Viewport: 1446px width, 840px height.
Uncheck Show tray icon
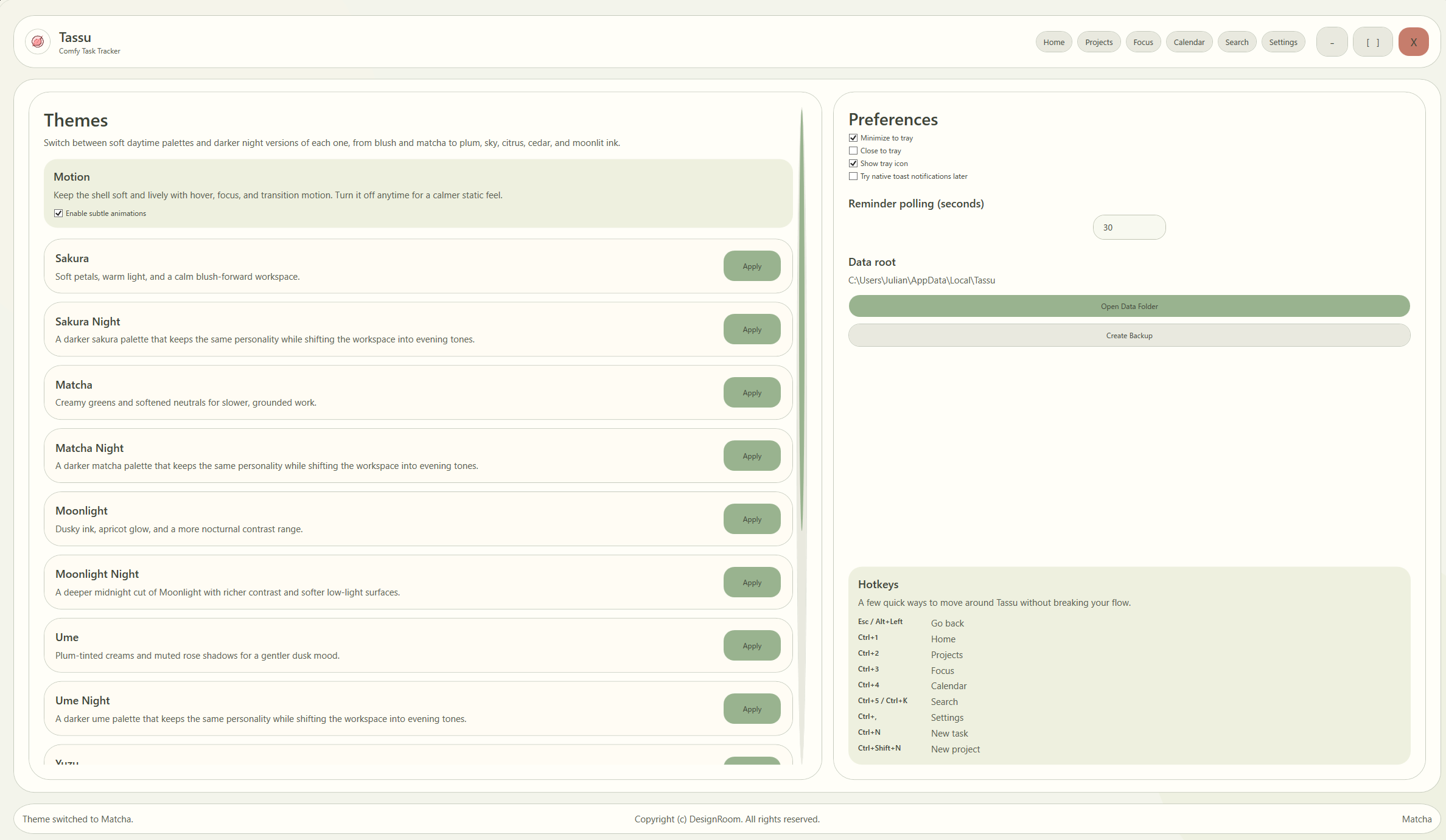click(x=853, y=164)
